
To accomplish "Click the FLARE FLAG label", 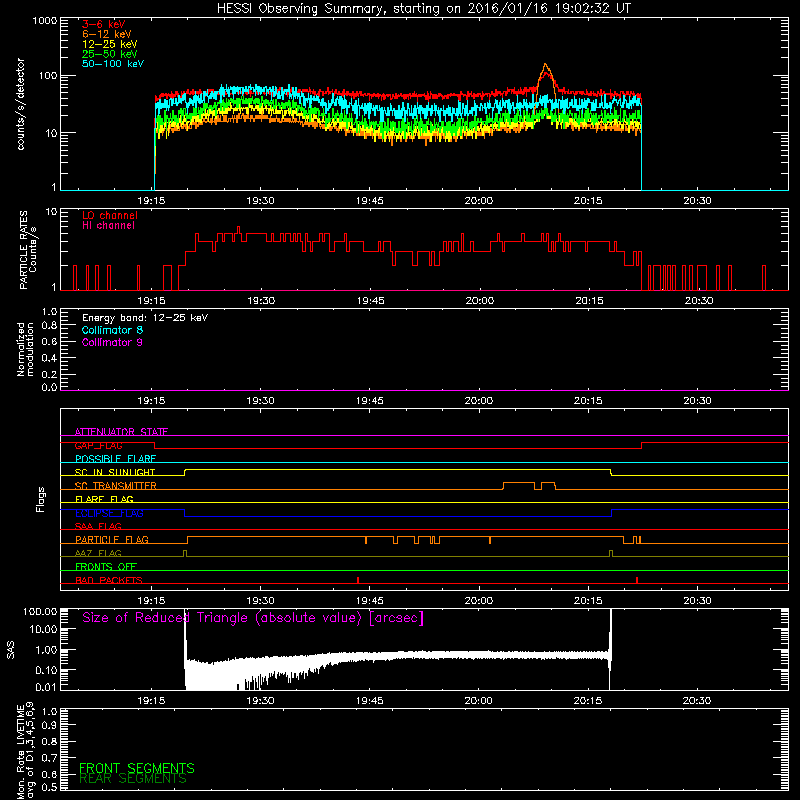I will (104, 499).
